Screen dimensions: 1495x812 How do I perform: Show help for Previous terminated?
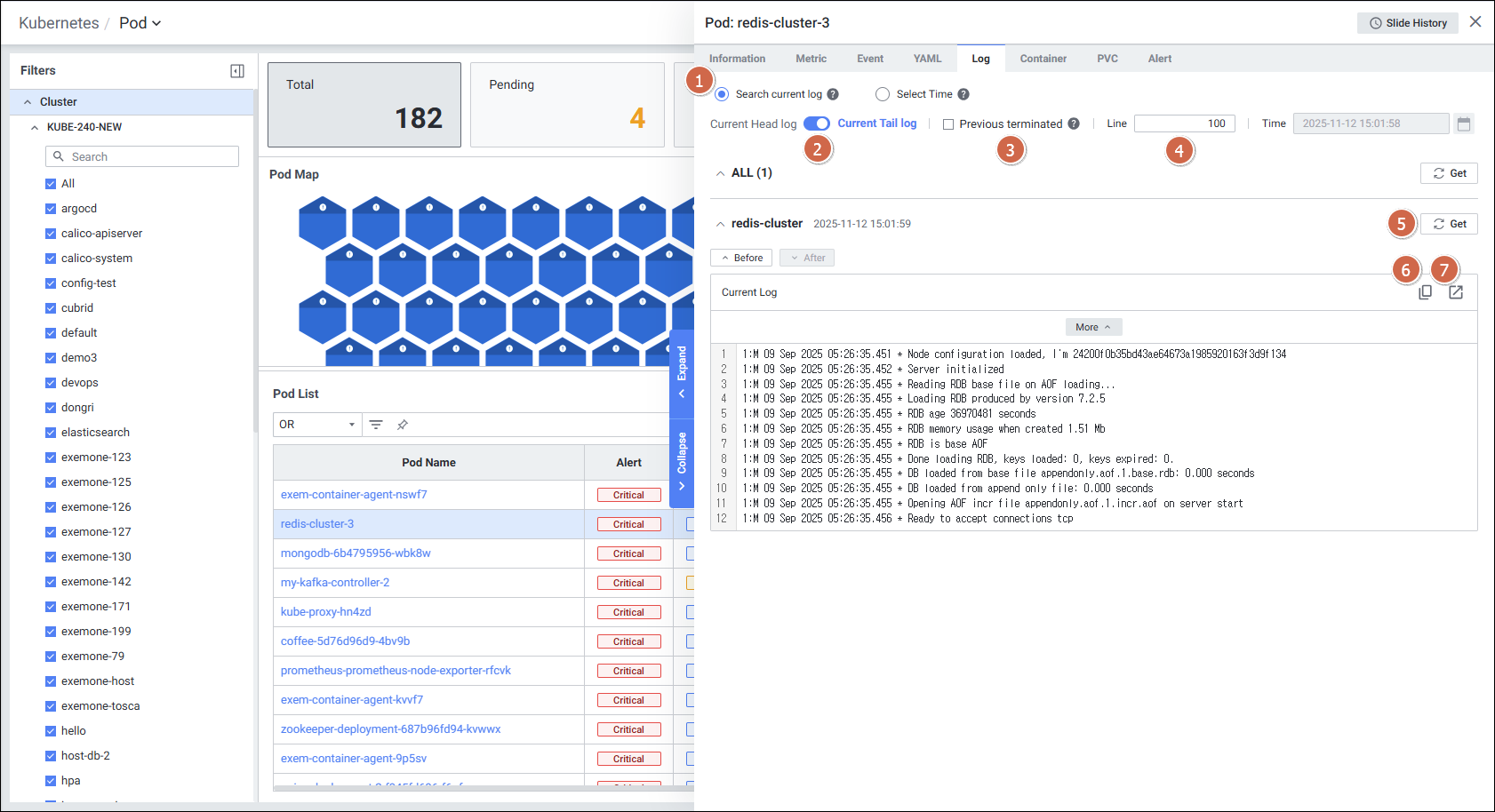(x=1074, y=123)
